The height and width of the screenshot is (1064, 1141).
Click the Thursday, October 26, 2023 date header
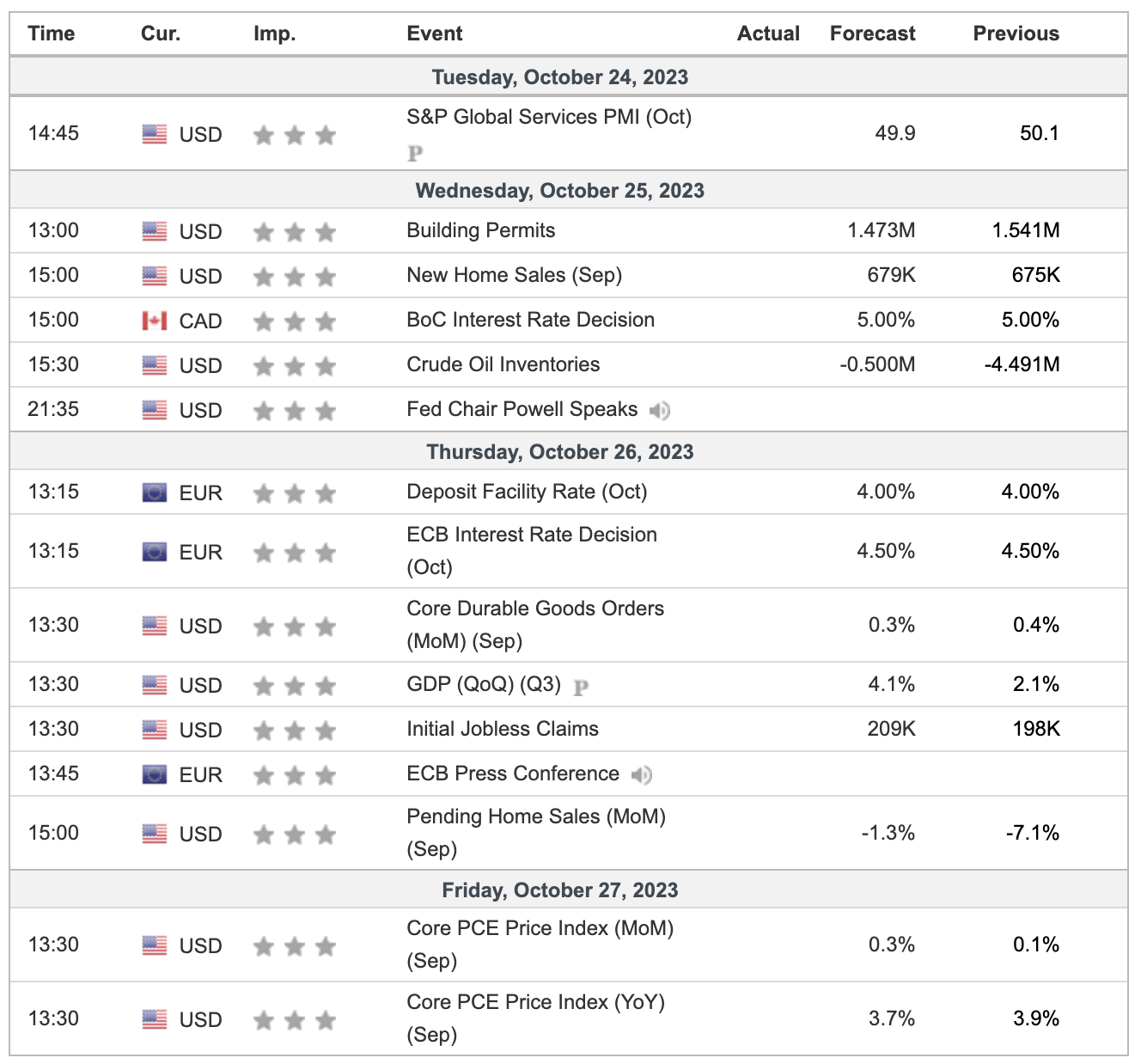coord(560,452)
